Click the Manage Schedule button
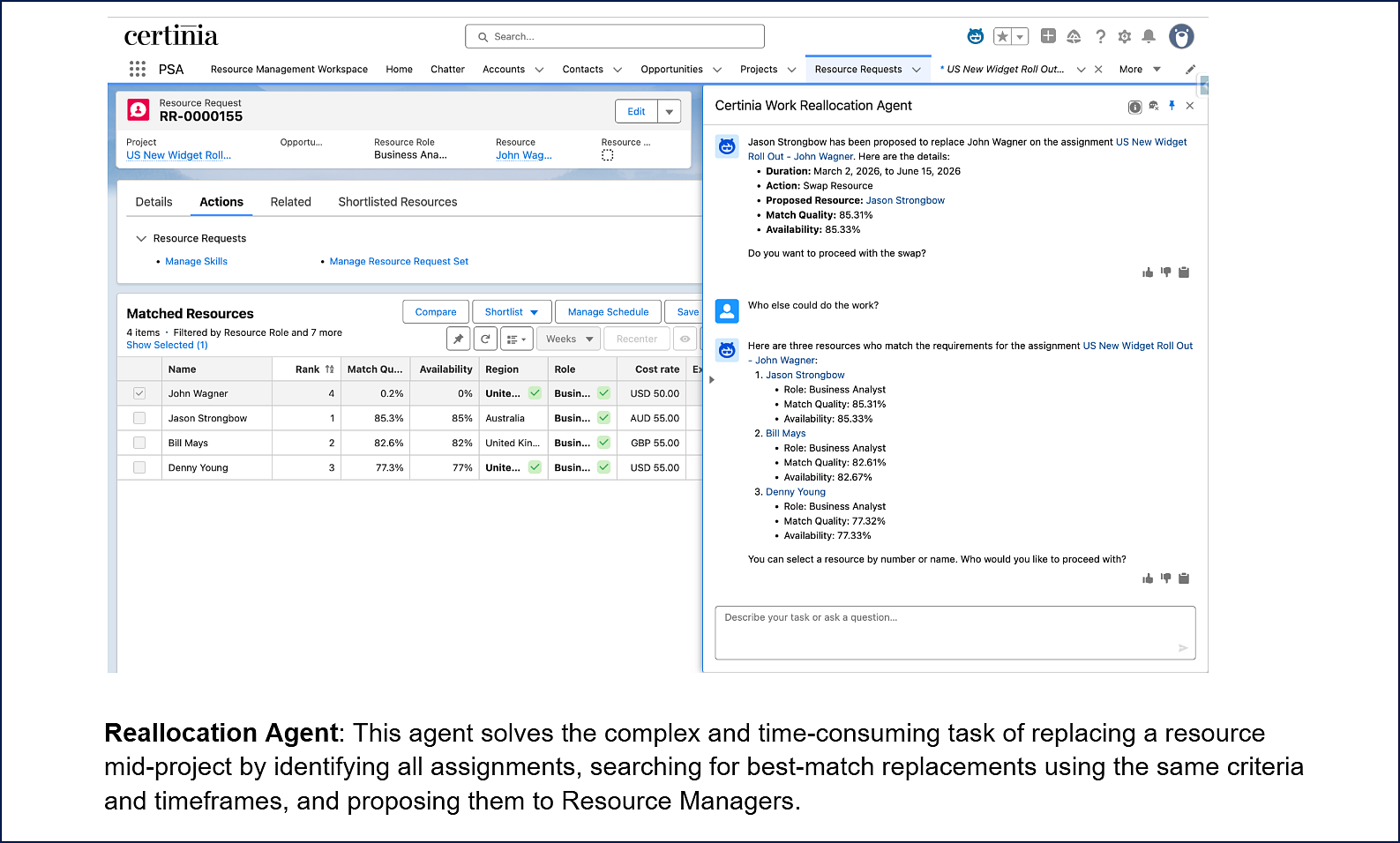The image size is (1400, 843). 608,312
